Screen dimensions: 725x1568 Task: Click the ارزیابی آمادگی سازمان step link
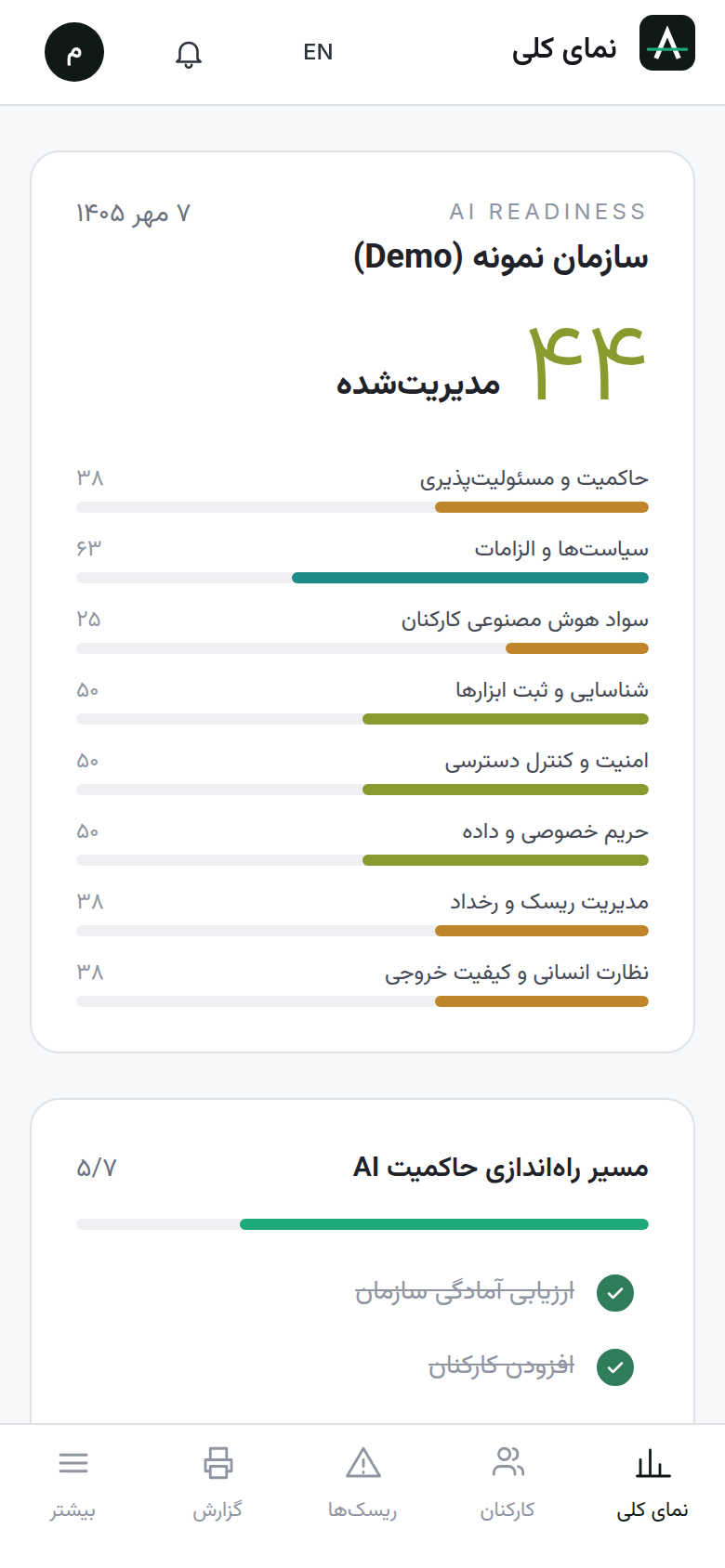pos(465,1292)
